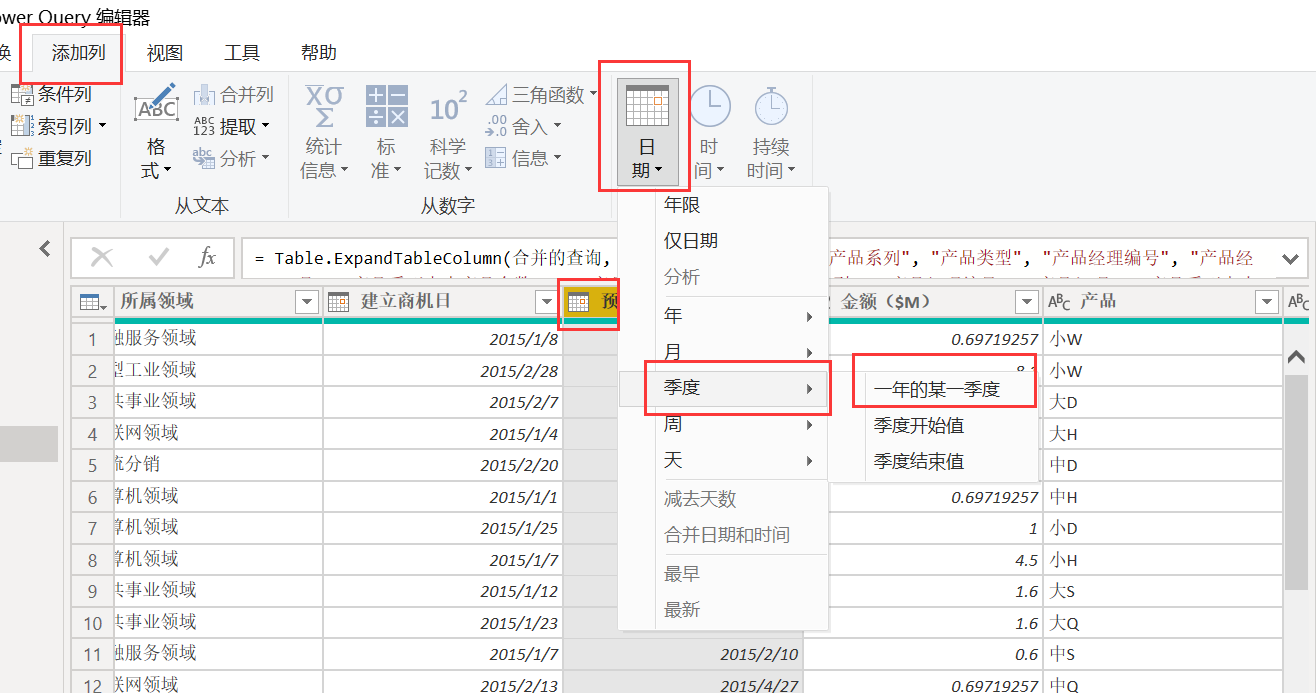Open the 持续时间 stopwatch menu
Screen dimensions: 1316x693
tap(771, 132)
